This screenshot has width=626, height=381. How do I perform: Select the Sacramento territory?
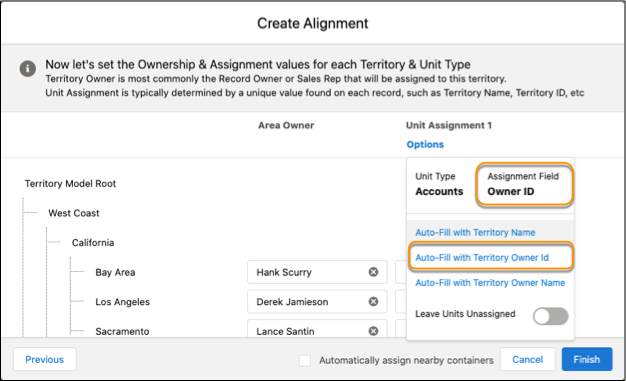[122, 331]
